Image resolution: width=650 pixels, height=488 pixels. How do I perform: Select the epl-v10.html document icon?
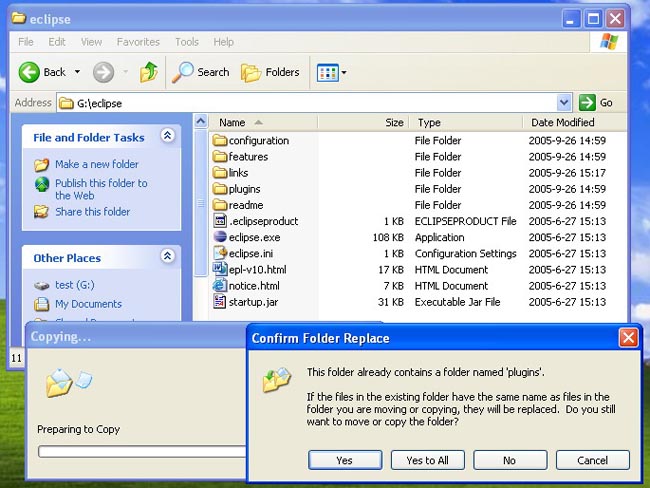pyautogui.click(x=220, y=270)
